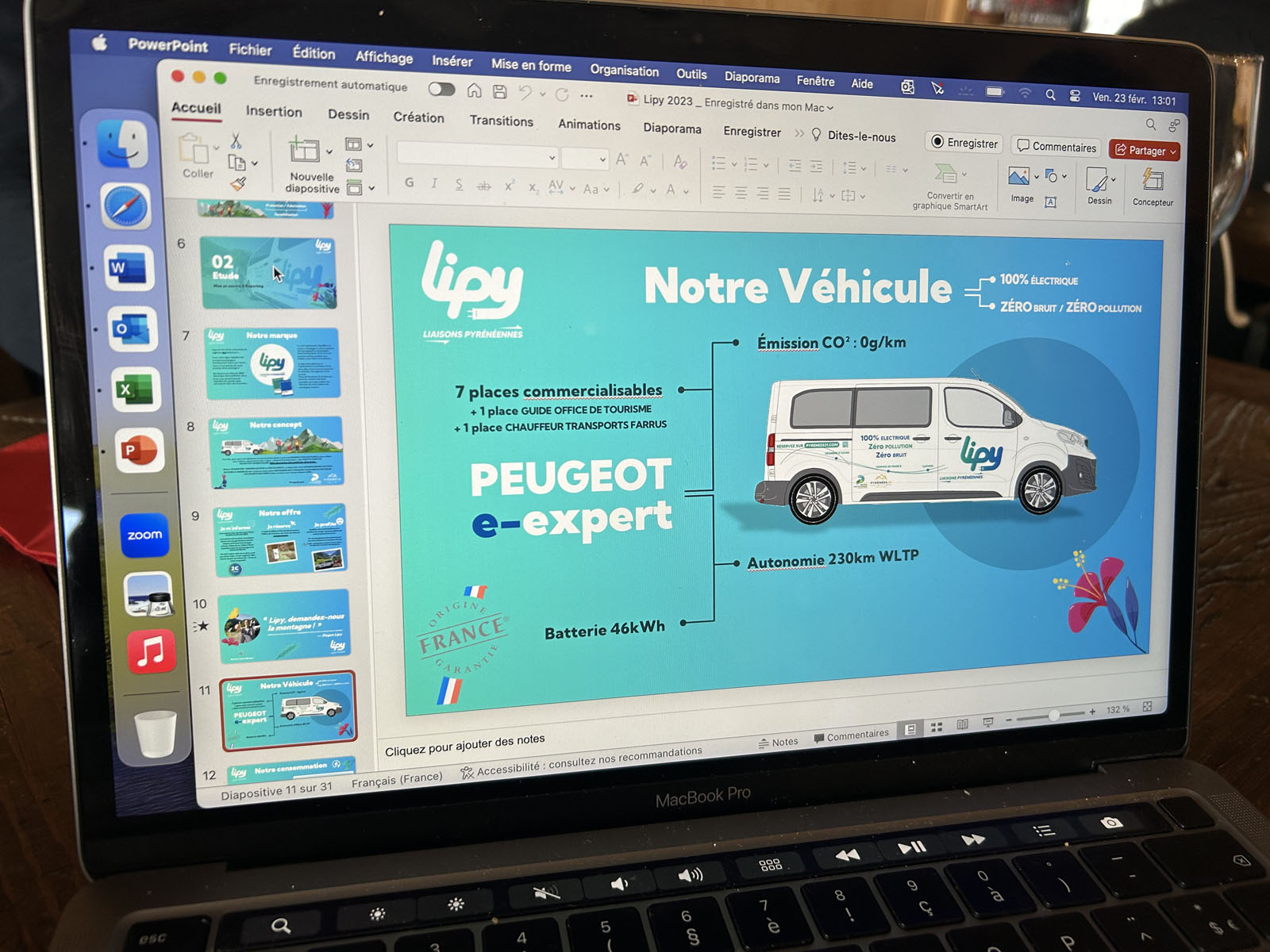This screenshot has width=1270, height=952.
Task: Switch to the Transitions tab
Action: (501, 121)
